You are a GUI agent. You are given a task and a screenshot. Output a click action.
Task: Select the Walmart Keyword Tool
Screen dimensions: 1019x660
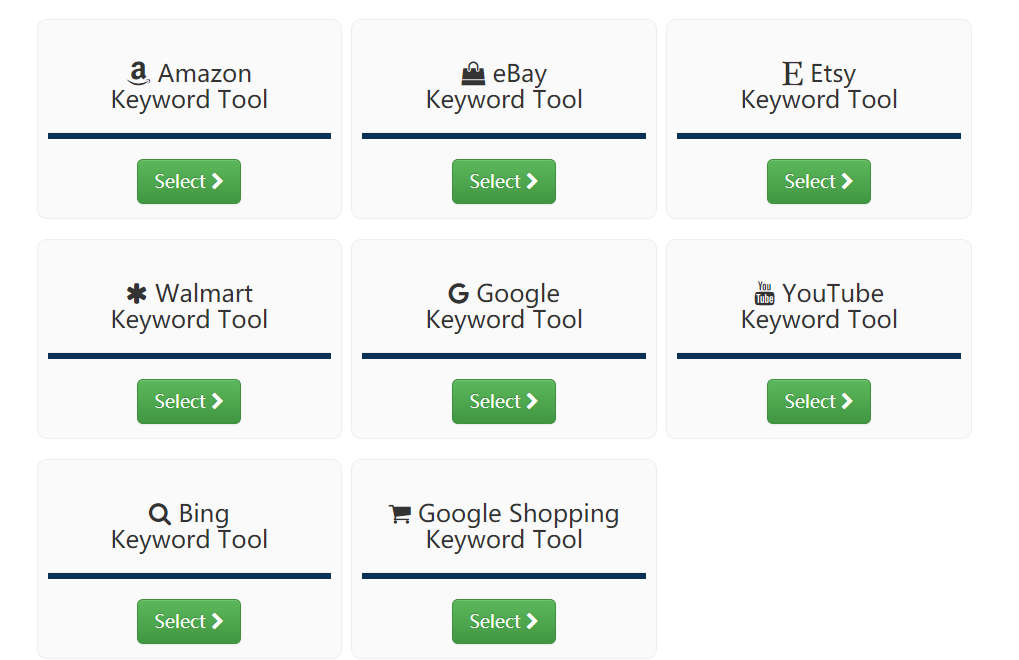coord(189,401)
